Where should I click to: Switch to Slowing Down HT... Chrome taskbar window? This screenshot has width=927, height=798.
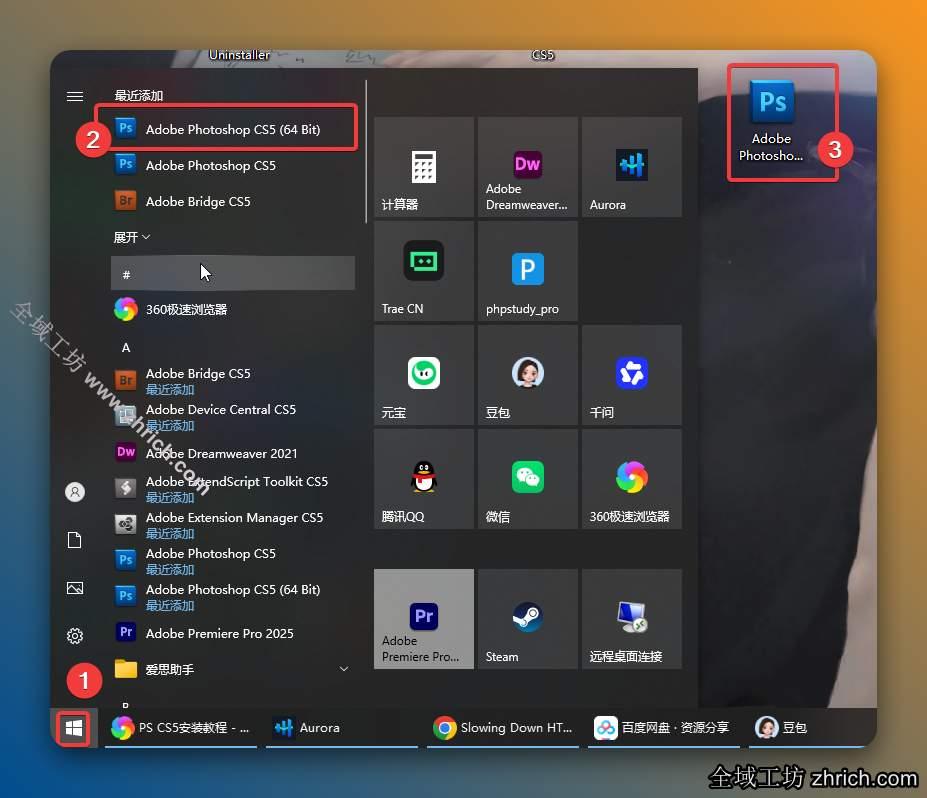503,728
